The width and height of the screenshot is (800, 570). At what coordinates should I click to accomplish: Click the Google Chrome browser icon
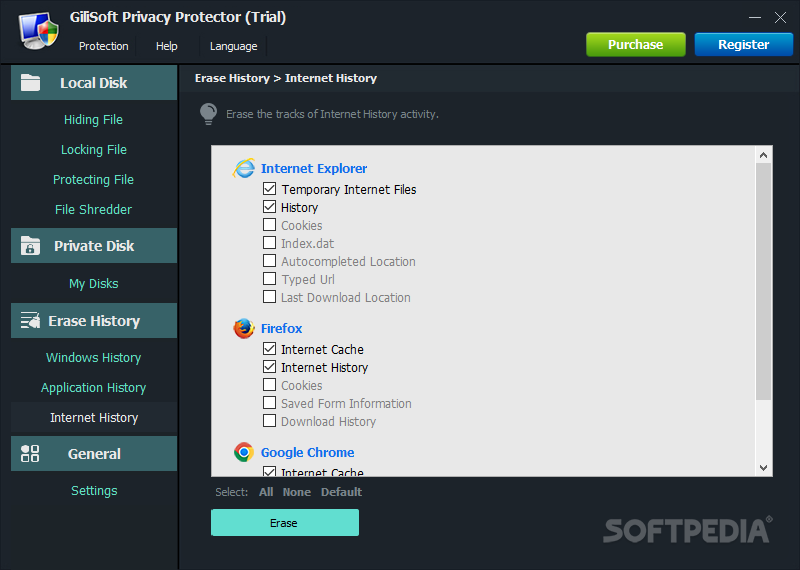(x=244, y=452)
